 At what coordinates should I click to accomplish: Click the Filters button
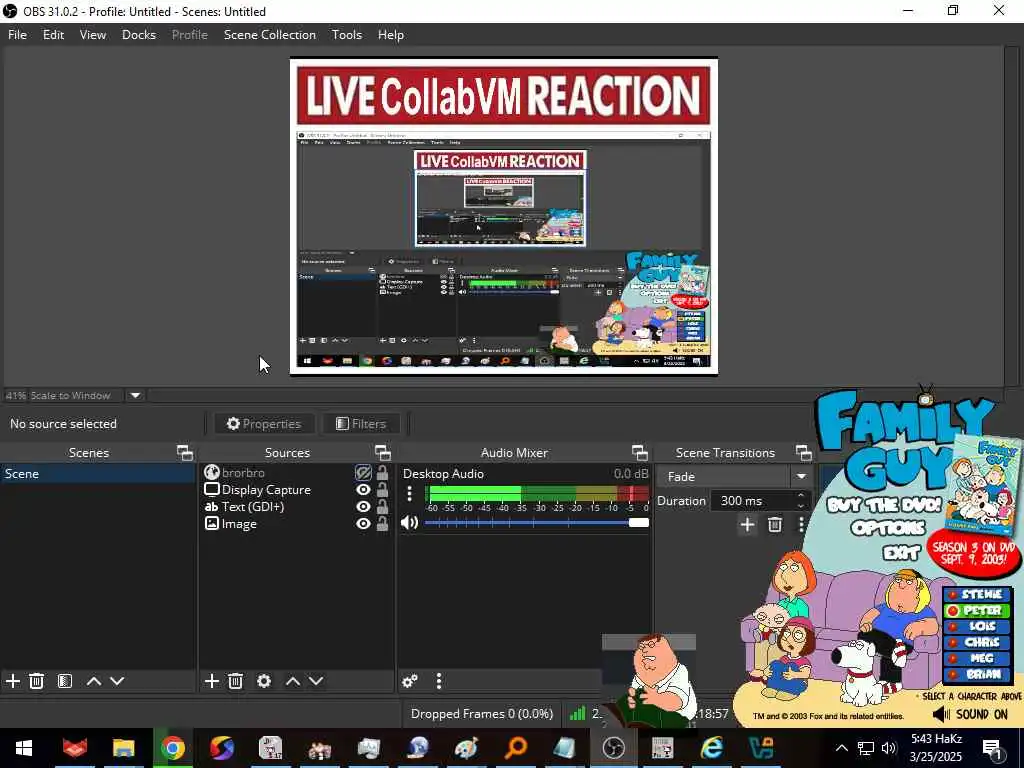pos(361,424)
